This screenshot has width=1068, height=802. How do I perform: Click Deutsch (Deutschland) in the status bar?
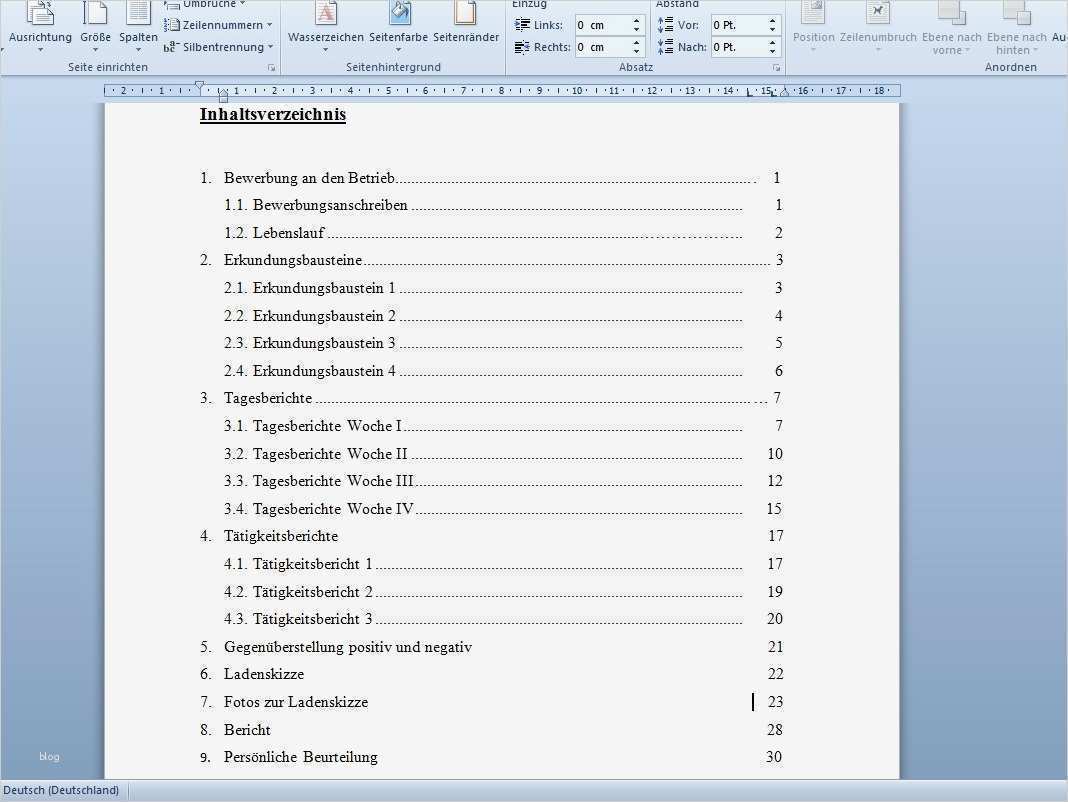click(x=62, y=790)
